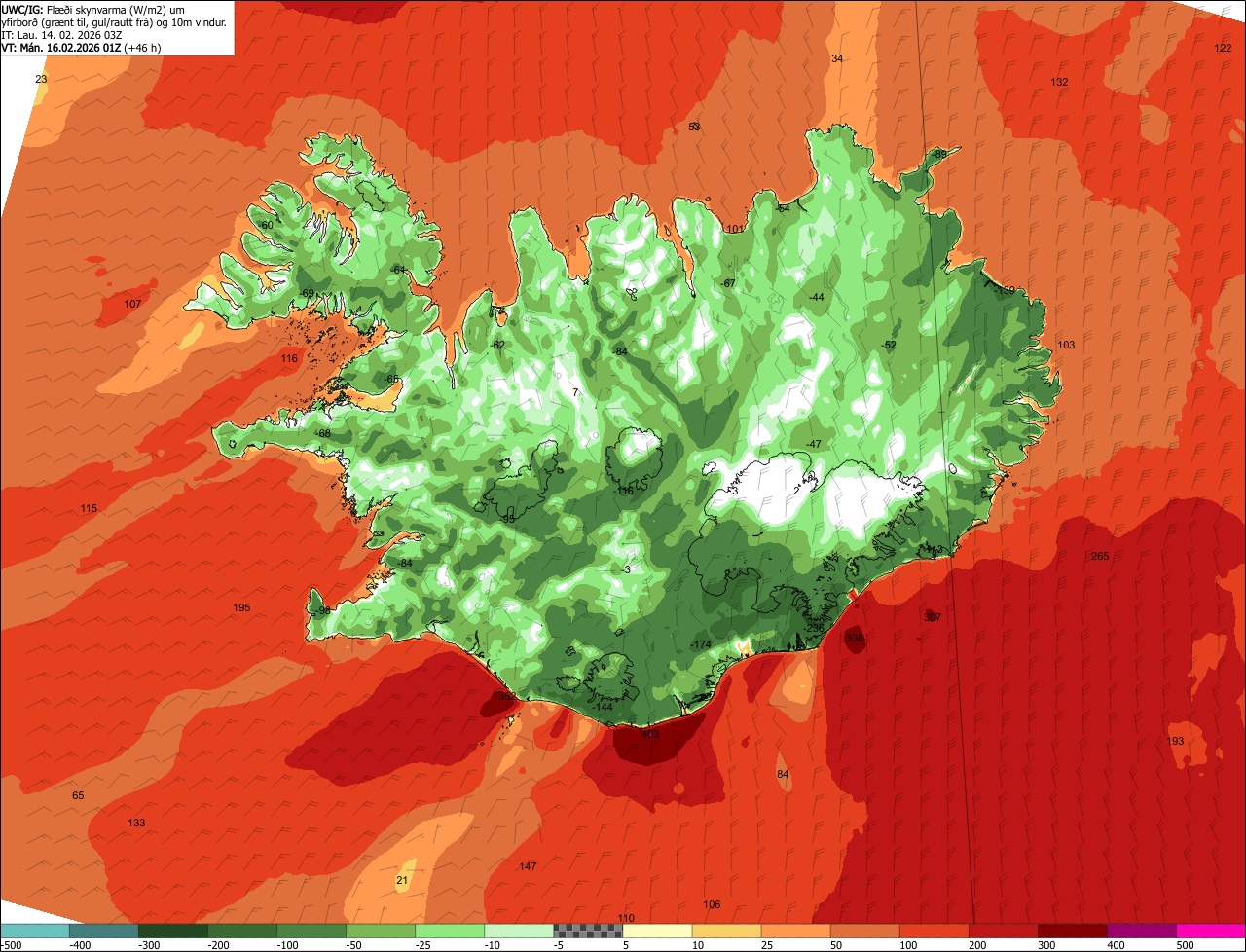Click the '-60' value in the Westfjords
This screenshot has width=1246, height=952.
coord(266,225)
